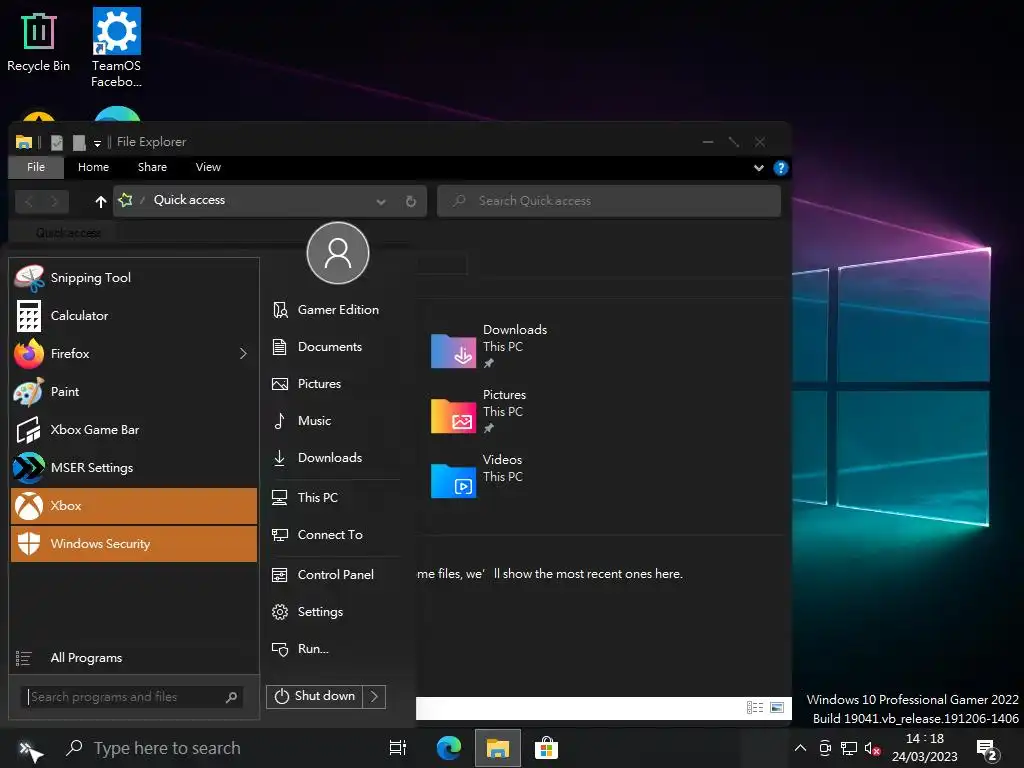The height and width of the screenshot is (768, 1024).
Task: Switch to Home ribbon tab
Action: click(x=93, y=167)
